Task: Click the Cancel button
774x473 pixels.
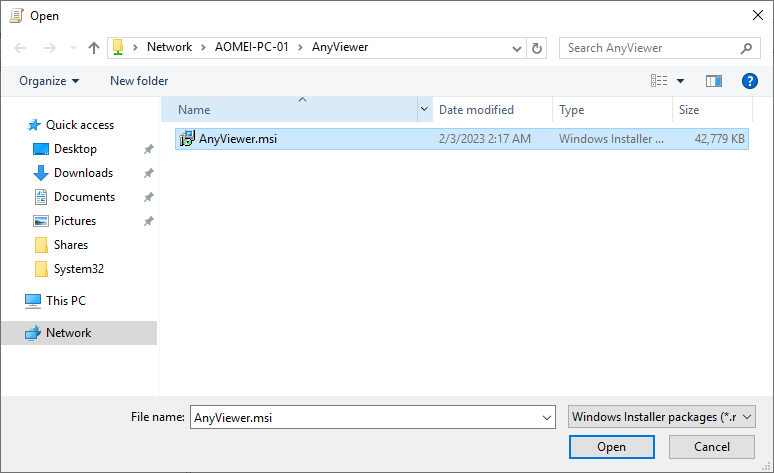Action: (712, 447)
